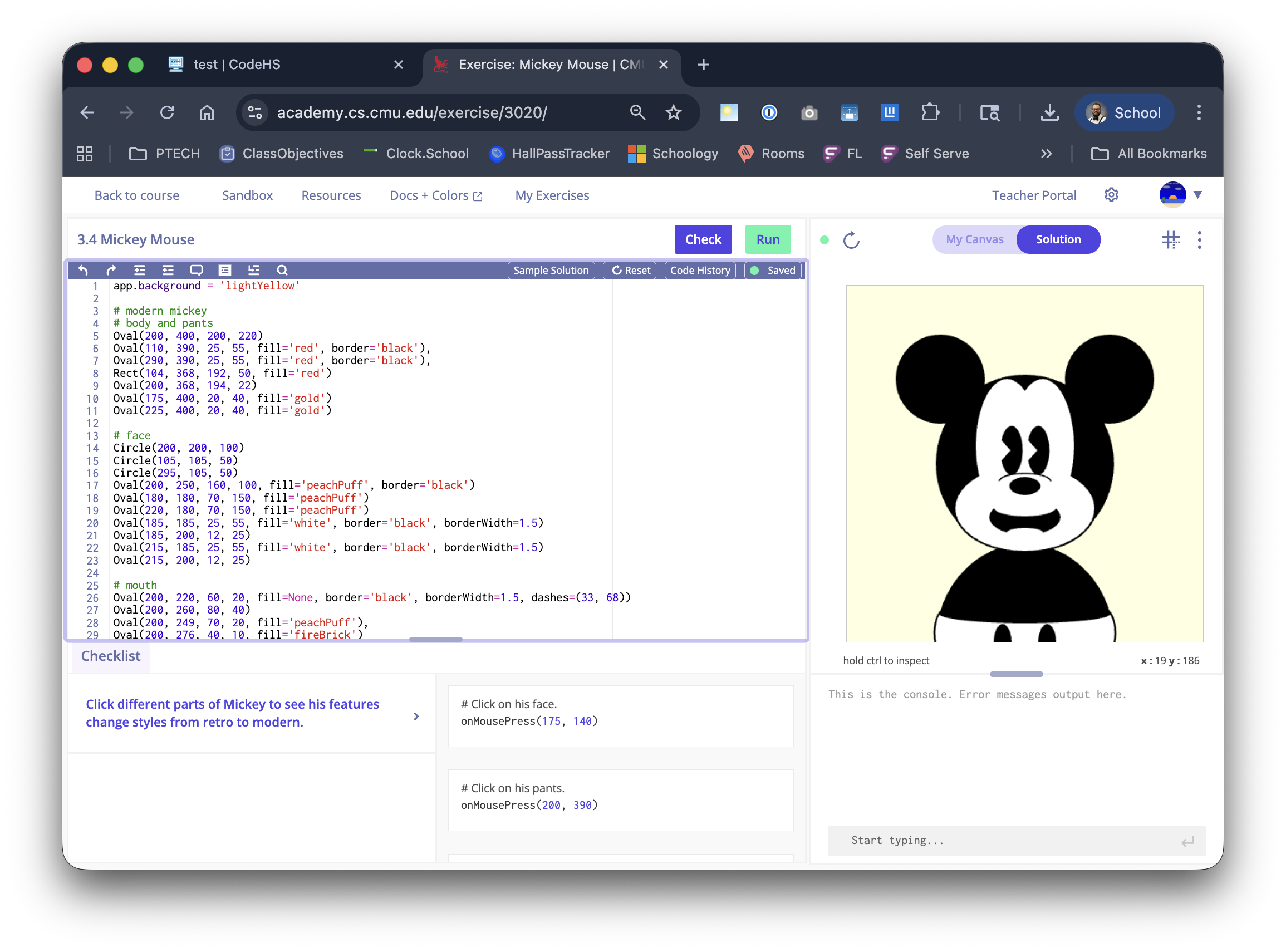This screenshot has width=1286, height=952.
Task: Click the Check button
Action: [x=703, y=239]
